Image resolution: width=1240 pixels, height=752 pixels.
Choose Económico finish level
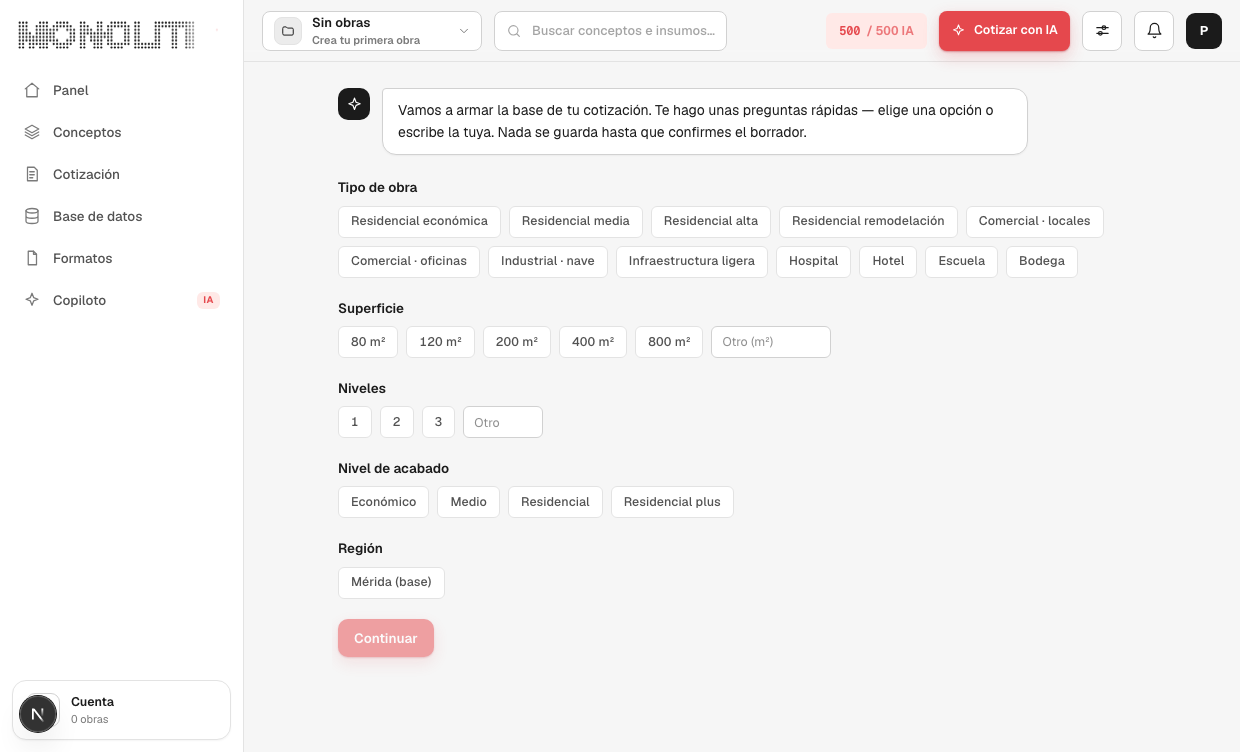pos(384,502)
